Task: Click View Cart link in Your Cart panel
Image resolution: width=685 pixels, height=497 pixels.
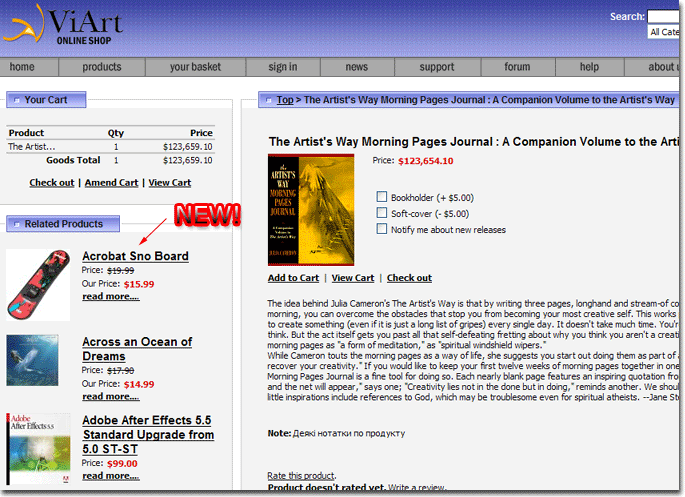Action: click(170, 183)
